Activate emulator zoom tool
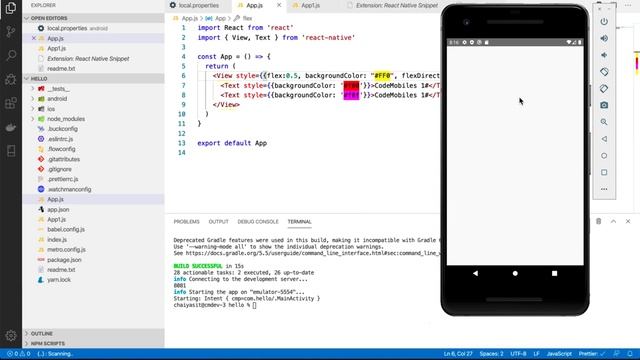640x360 pixels. tap(604, 122)
